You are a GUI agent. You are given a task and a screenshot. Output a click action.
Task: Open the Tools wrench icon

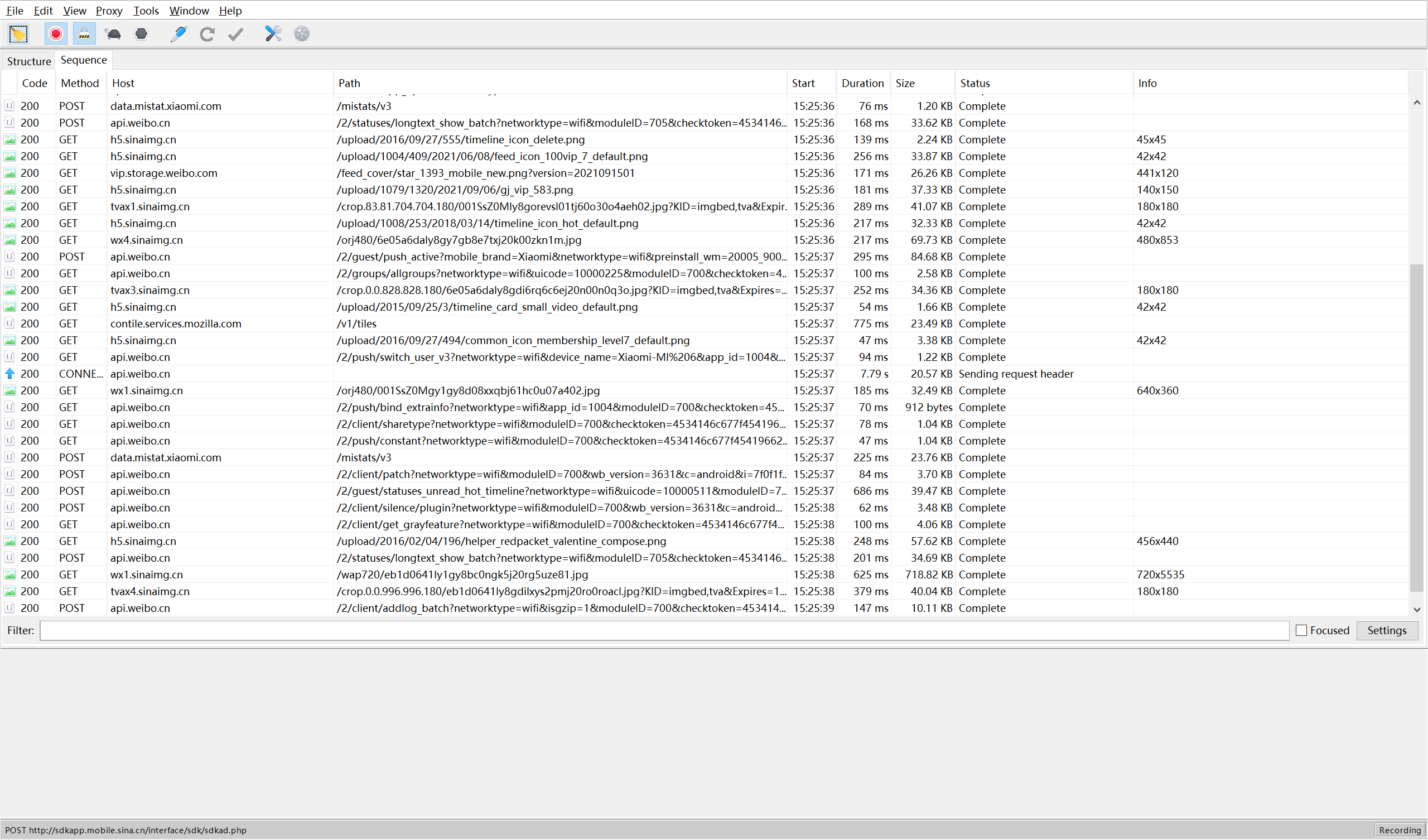click(x=273, y=34)
